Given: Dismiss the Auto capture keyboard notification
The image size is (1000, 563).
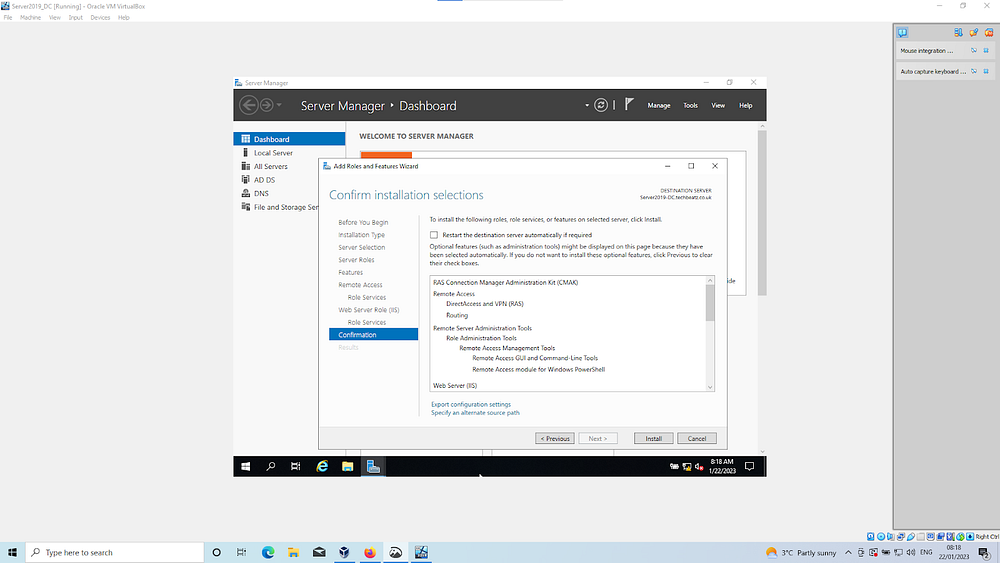Looking at the screenshot, I should tap(986, 71).
